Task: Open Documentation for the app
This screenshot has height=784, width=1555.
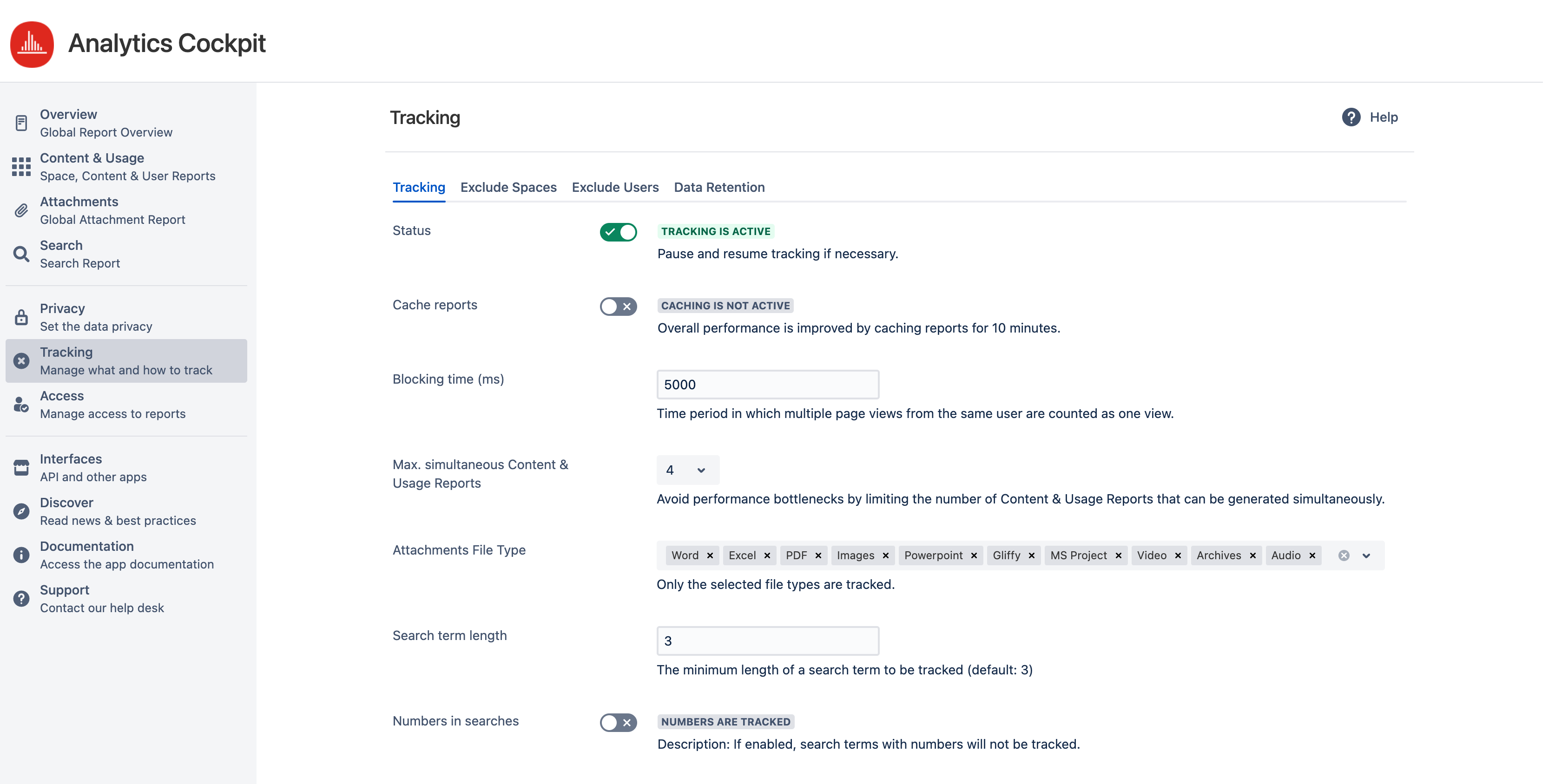Action: point(21,554)
